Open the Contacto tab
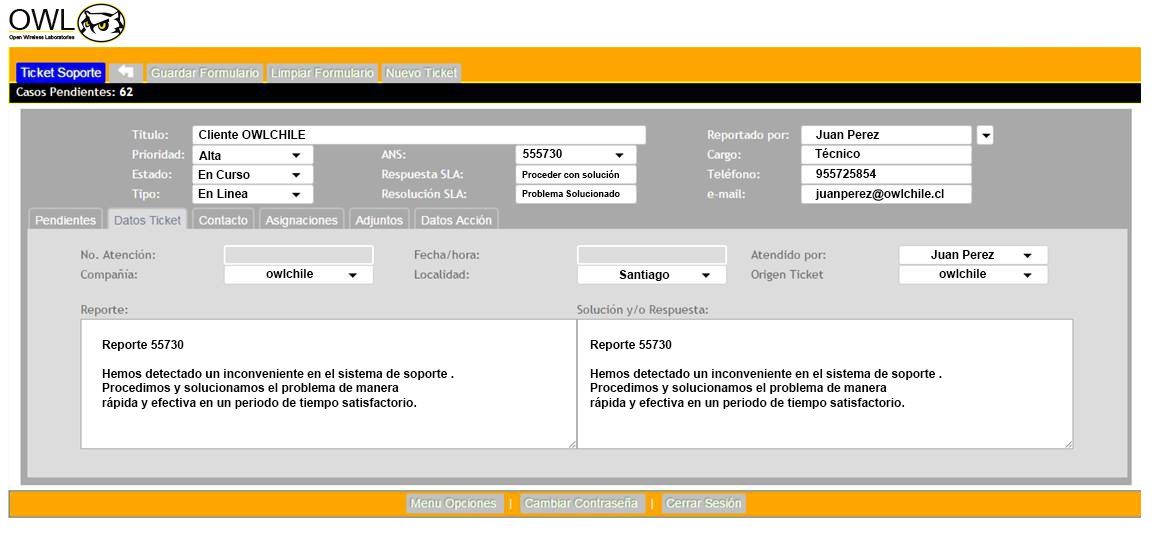This screenshot has height=546, width=1154. coord(224,220)
